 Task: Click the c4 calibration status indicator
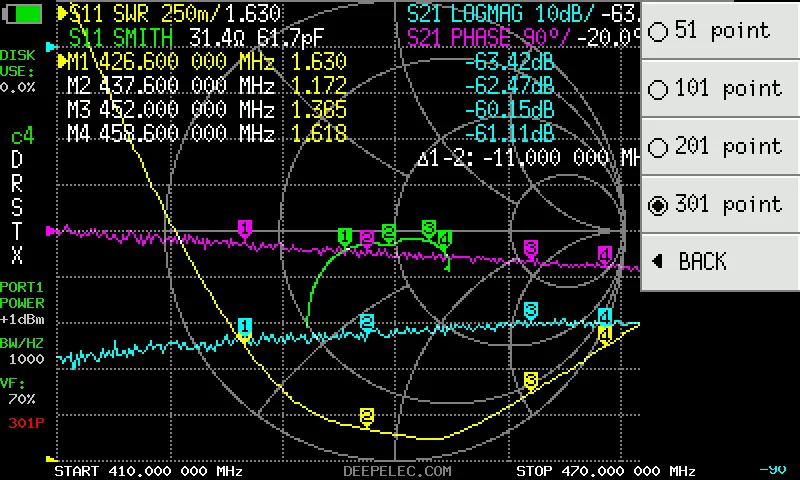pos(22,137)
